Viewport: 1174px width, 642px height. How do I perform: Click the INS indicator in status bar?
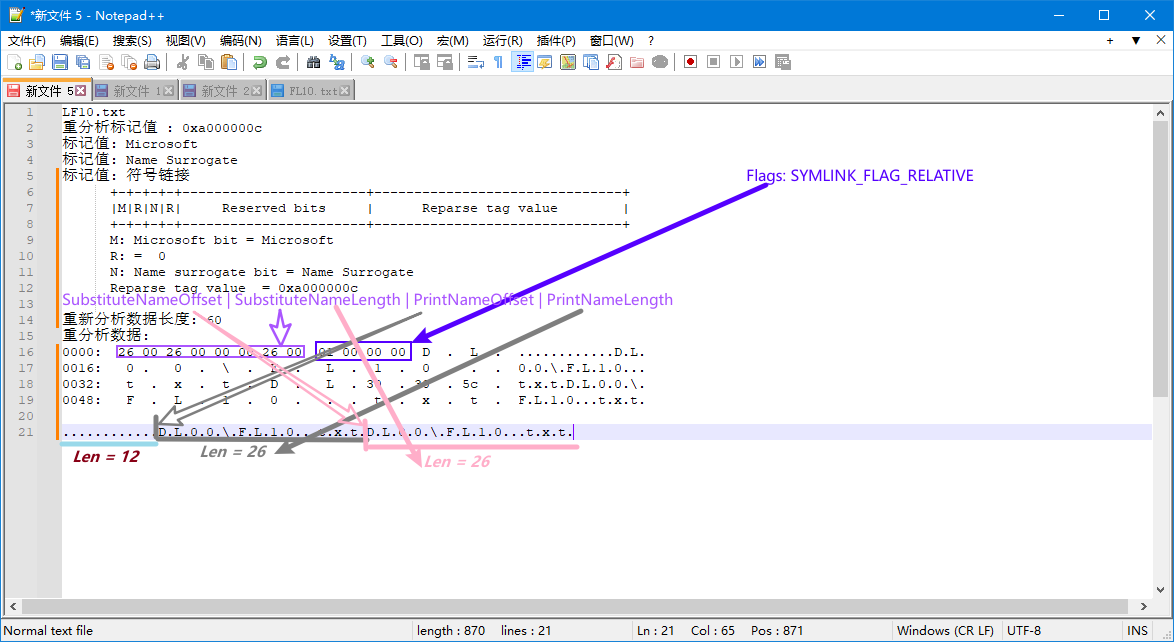pyautogui.click(x=1137, y=631)
